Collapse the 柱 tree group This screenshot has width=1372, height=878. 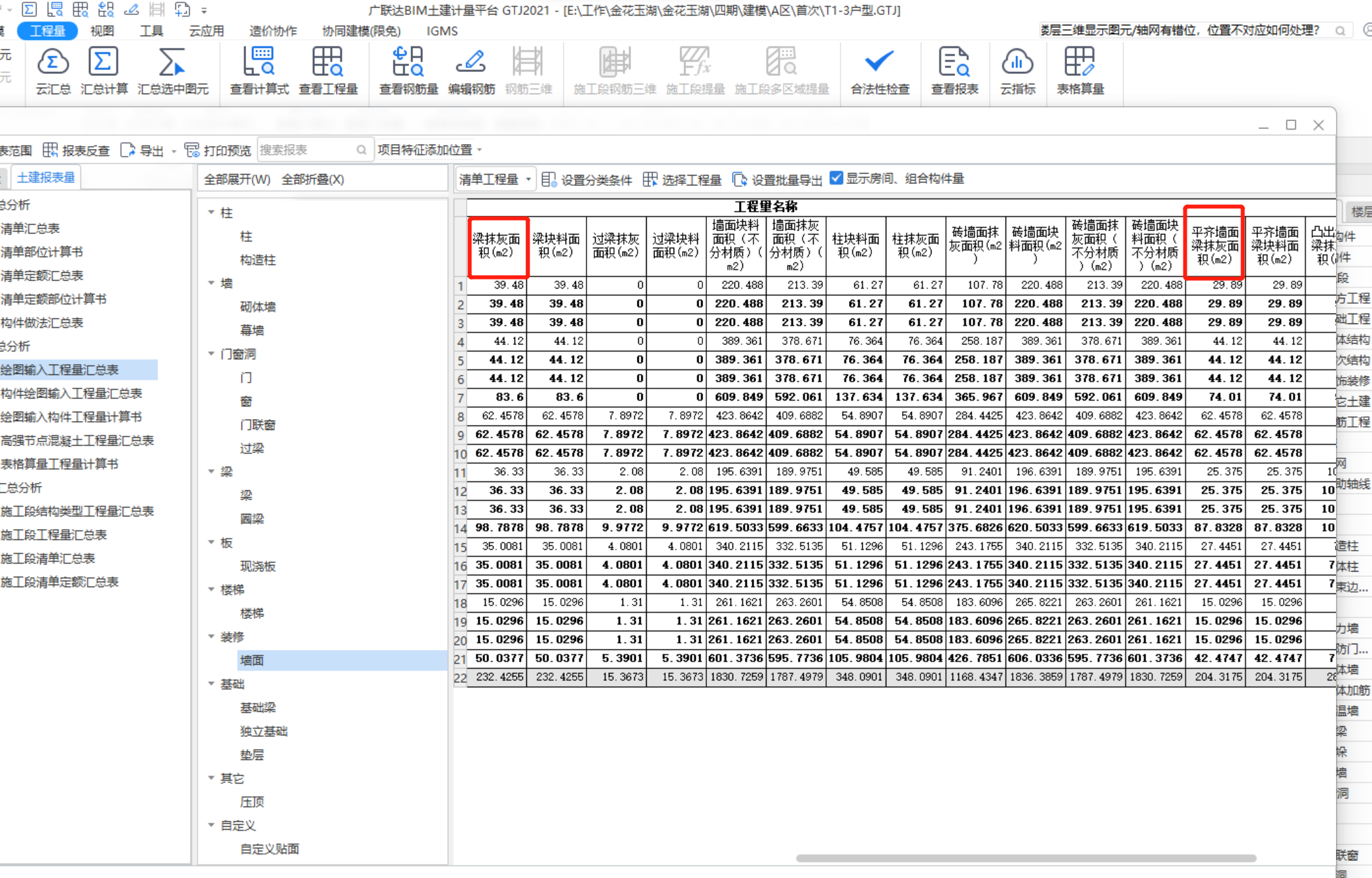(x=211, y=212)
